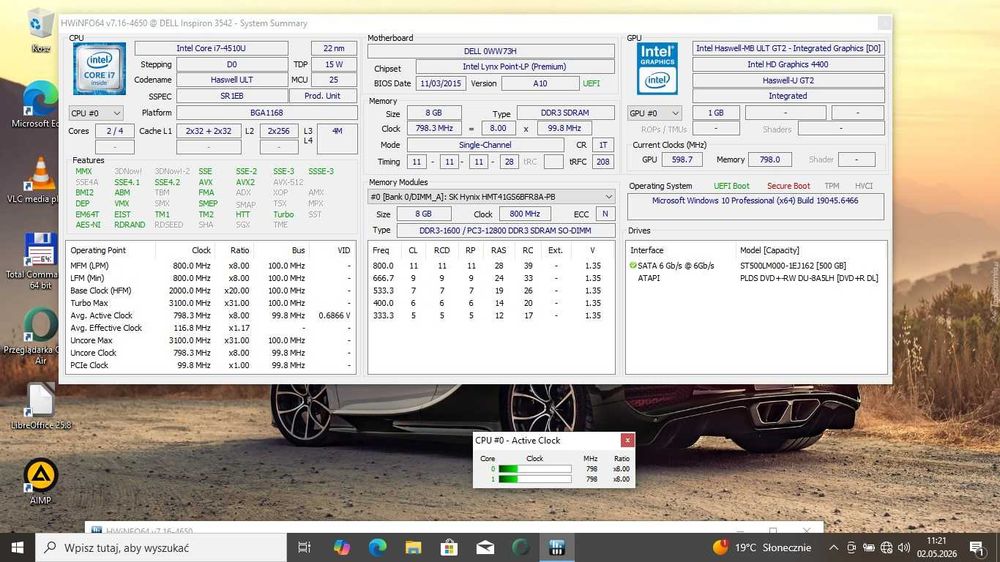
Task: Open Przeglądarka Opera Air desktop shortcut
Action: tap(40, 336)
